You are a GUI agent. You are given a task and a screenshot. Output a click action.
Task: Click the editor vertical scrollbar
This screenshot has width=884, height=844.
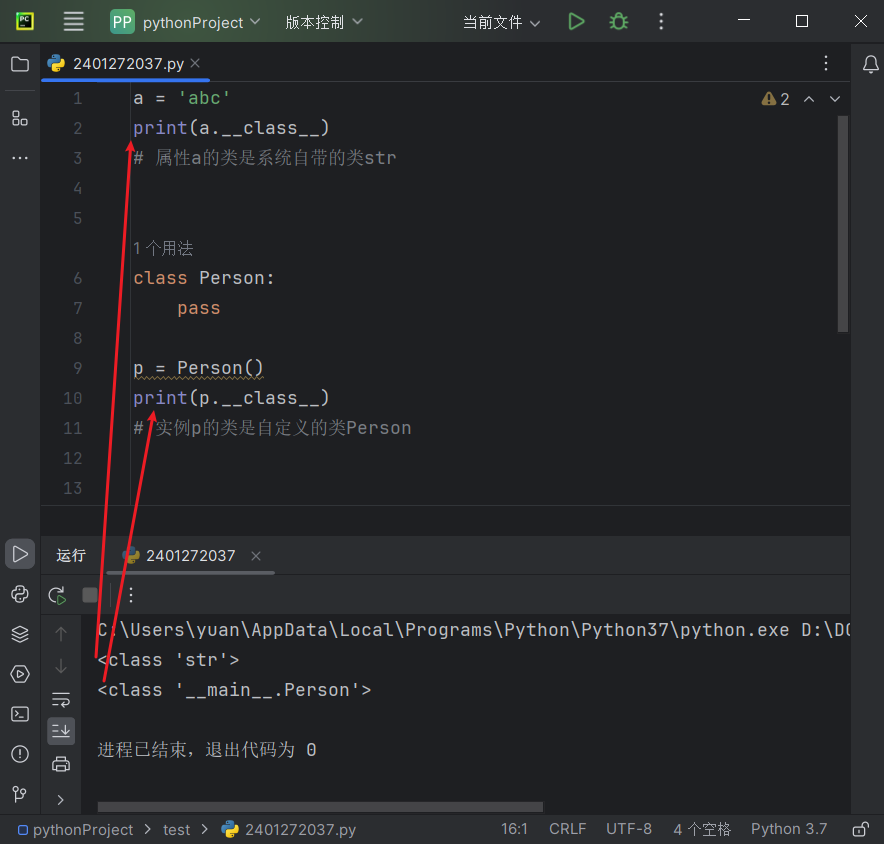click(843, 224)
